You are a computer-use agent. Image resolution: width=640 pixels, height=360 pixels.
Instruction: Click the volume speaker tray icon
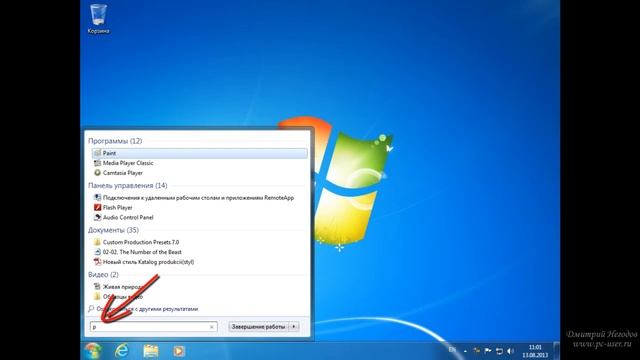point(510,351)
